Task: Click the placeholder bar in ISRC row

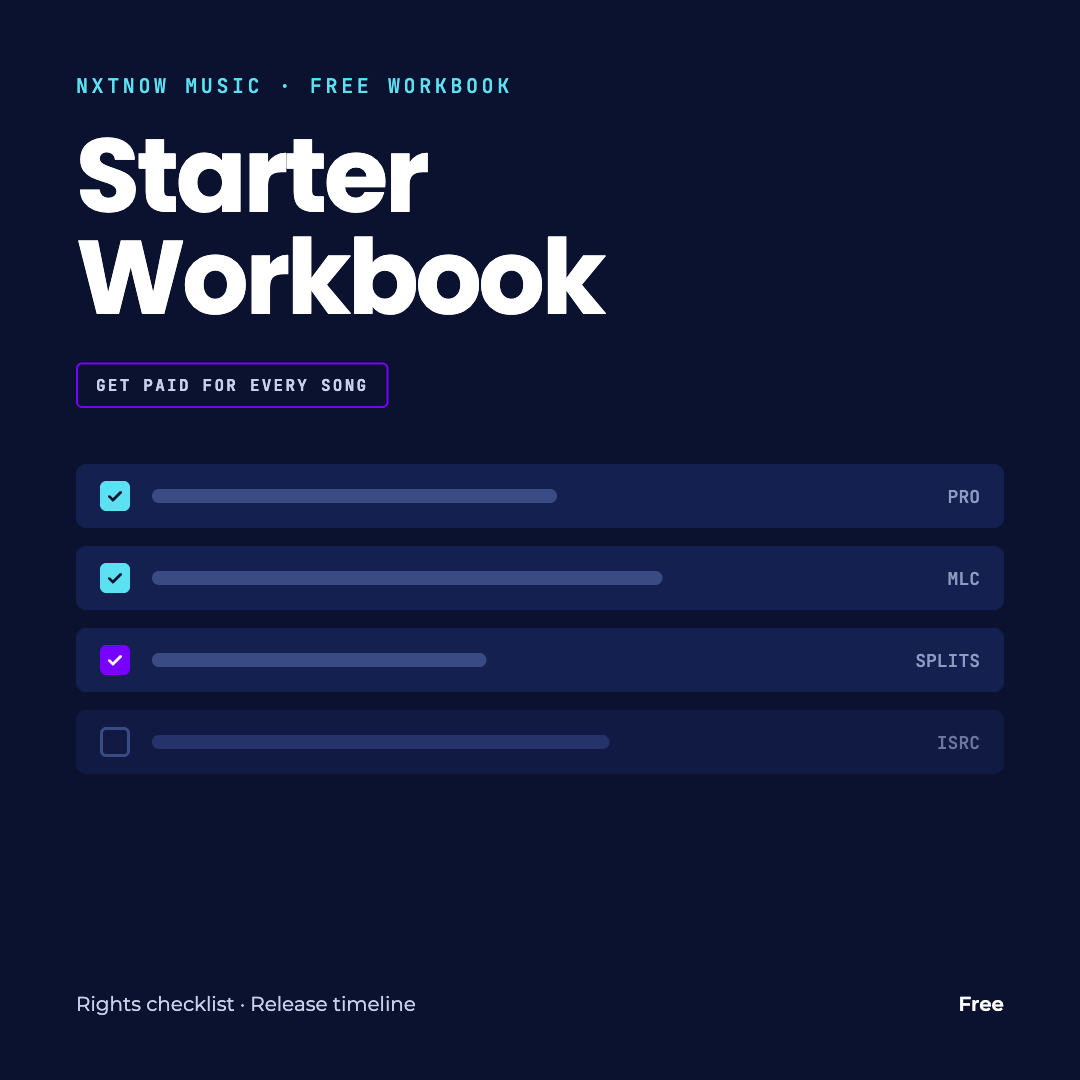Action: pos(380,742)
